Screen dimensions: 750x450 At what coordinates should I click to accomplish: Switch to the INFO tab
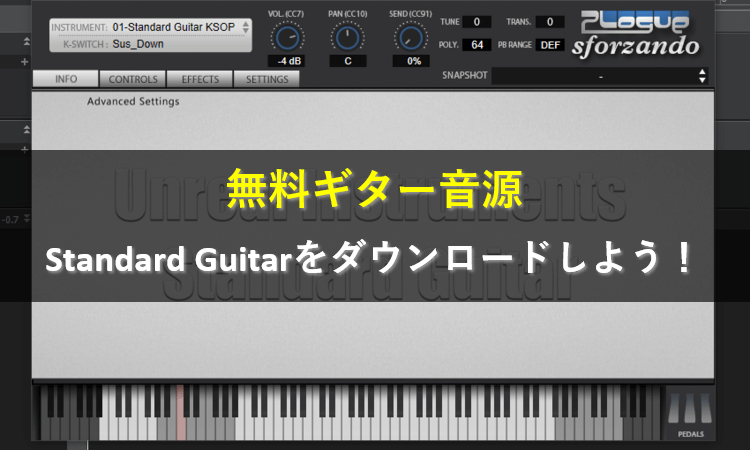(66, 79)
